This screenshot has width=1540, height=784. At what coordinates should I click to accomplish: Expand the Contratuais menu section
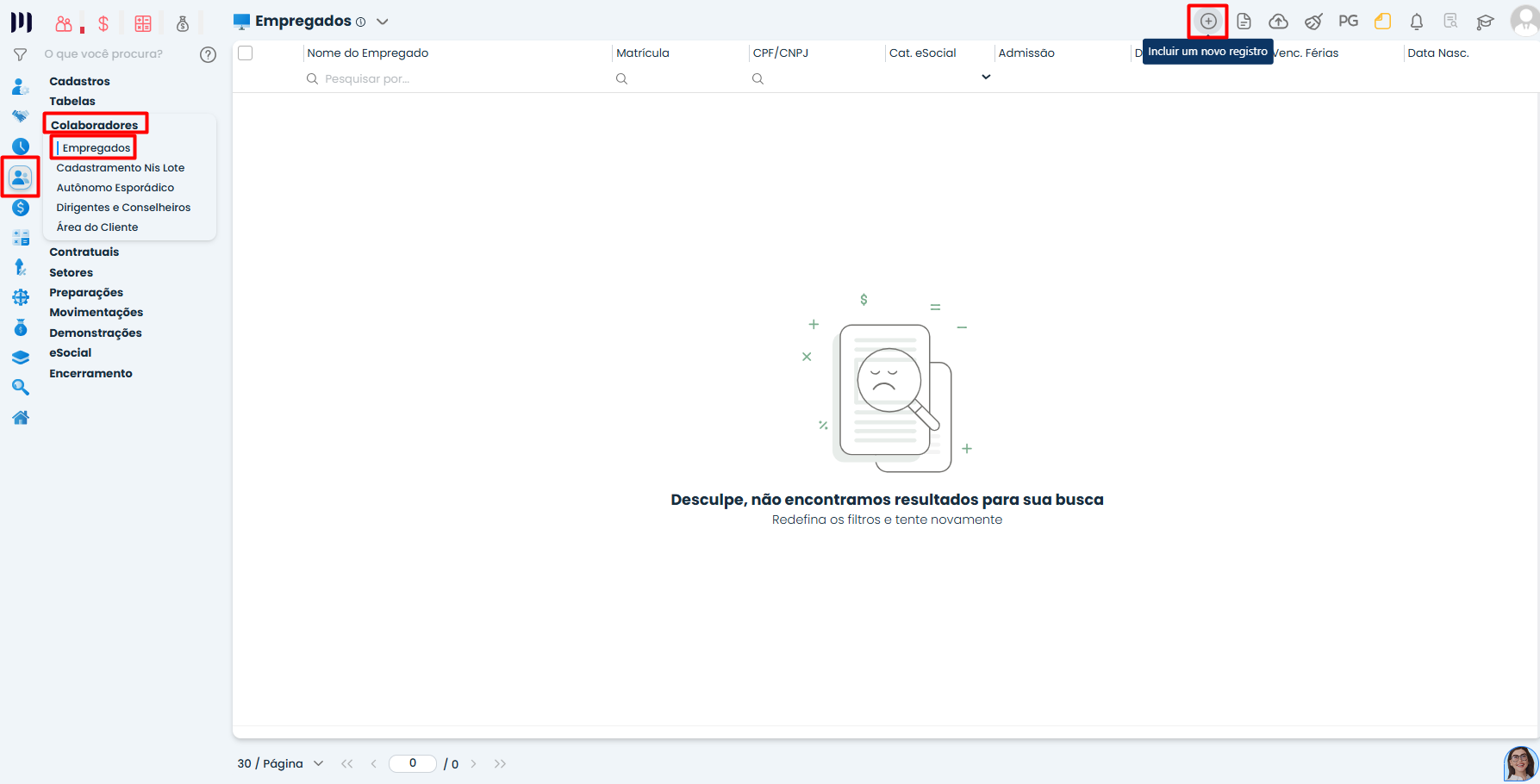[x=84, y=252]
